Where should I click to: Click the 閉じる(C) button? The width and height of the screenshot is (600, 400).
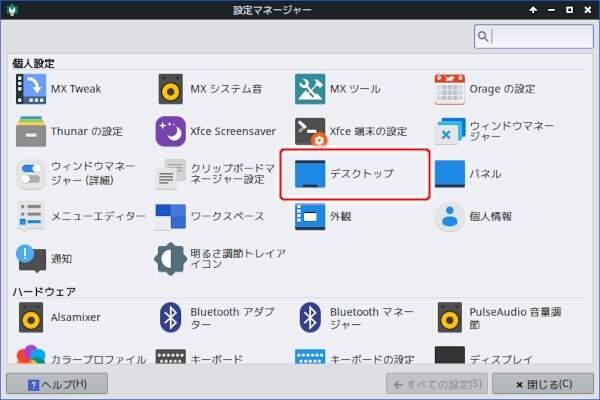pyautogui.click(x=540, y=383)
